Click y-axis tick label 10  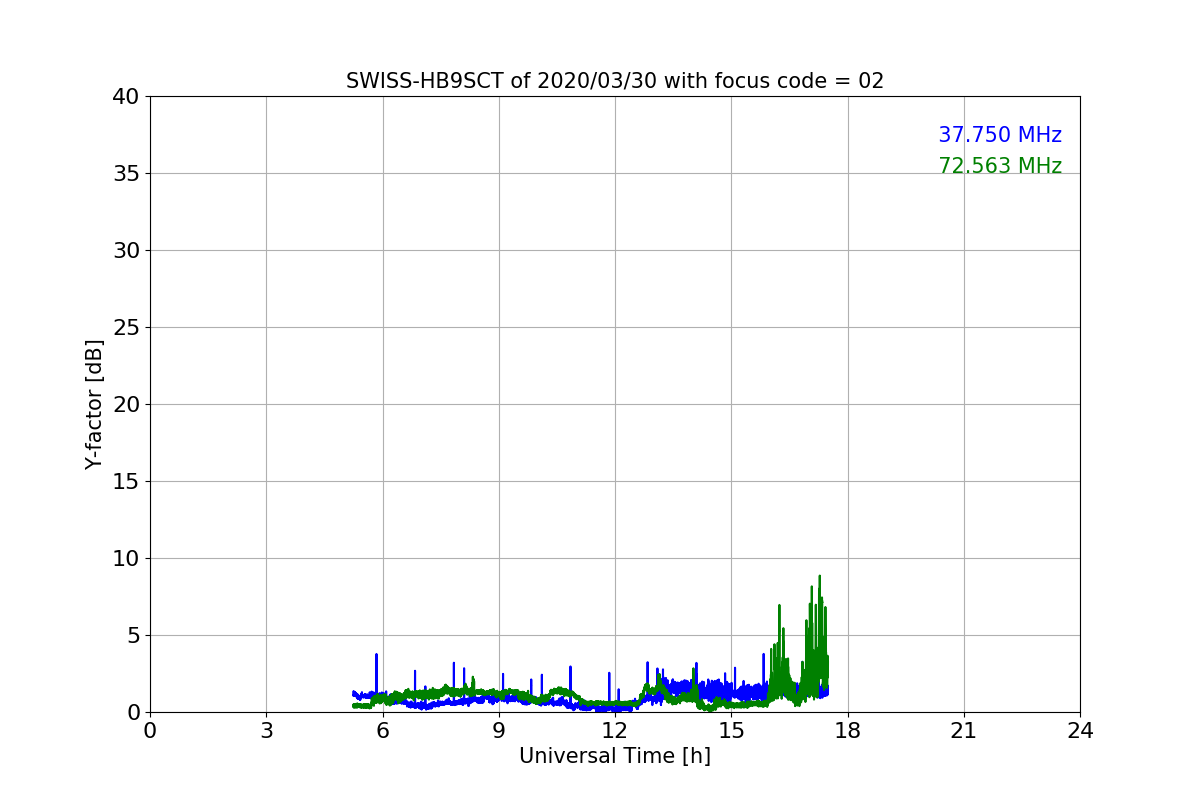click(126, 559)
